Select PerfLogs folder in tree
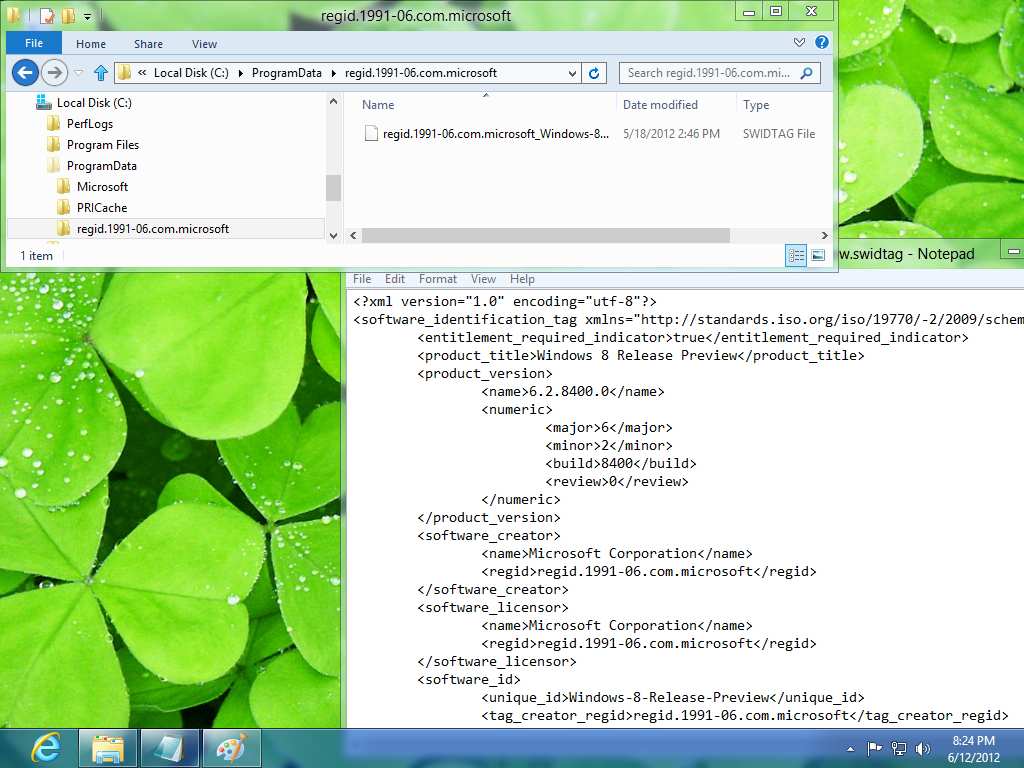 tap(89, 123)
